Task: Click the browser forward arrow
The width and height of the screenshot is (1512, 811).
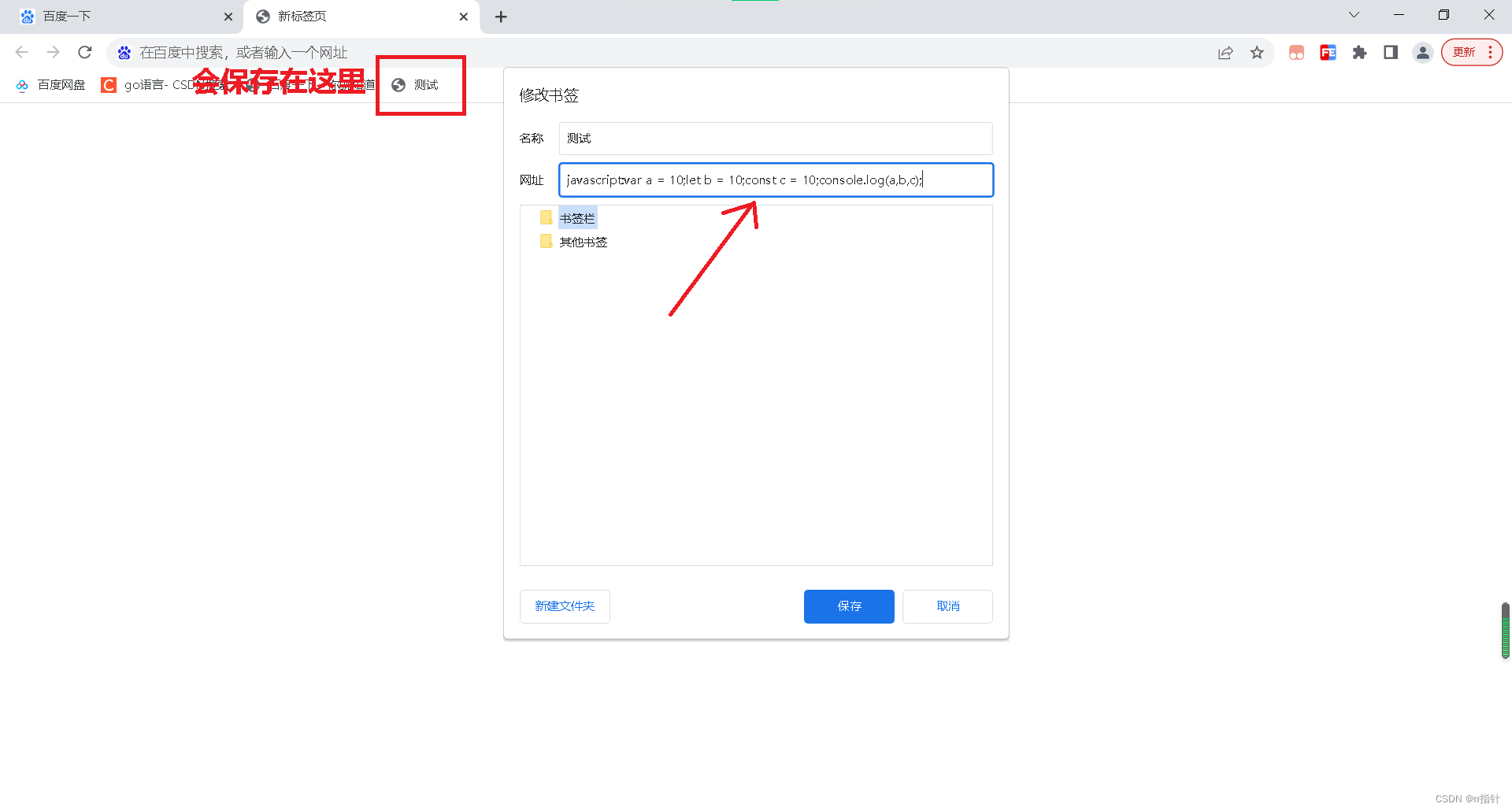Action: pyautogui.click(x=54, y=53)
